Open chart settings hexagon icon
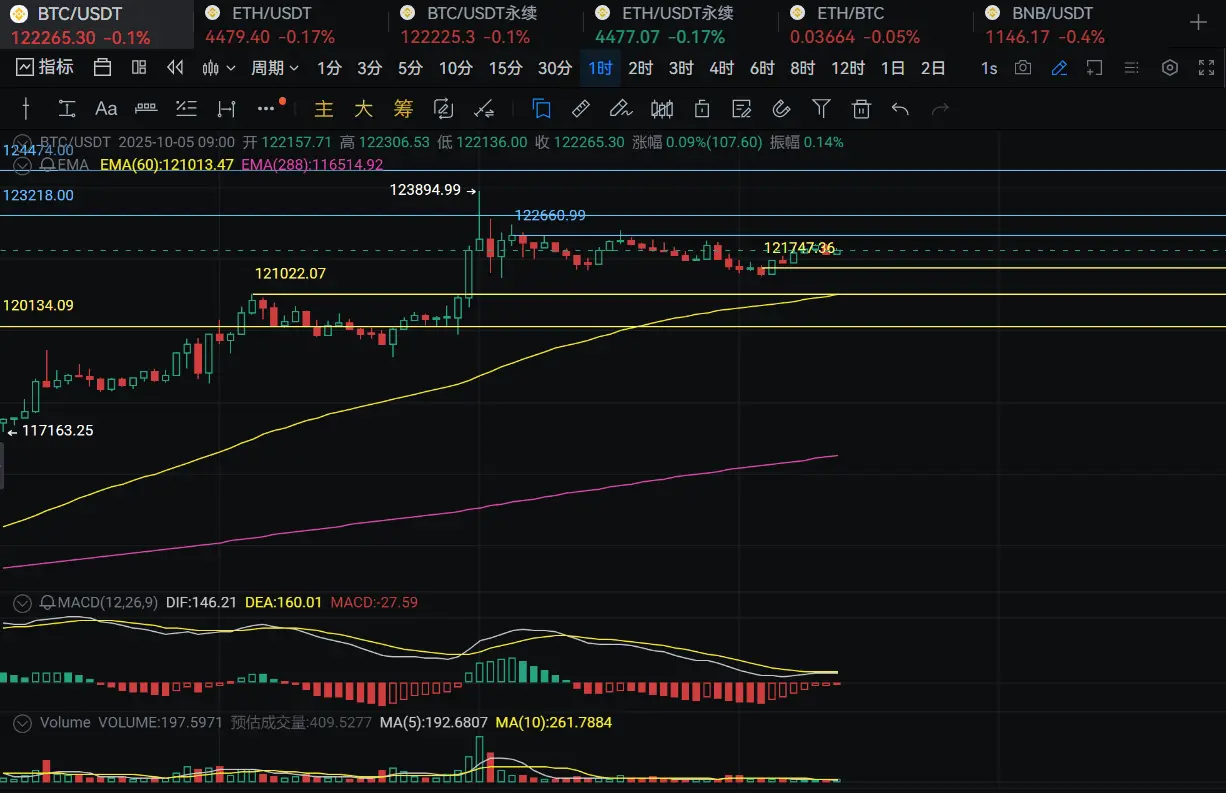This screenshot has height=793, width=1226. pos(1169,68)
